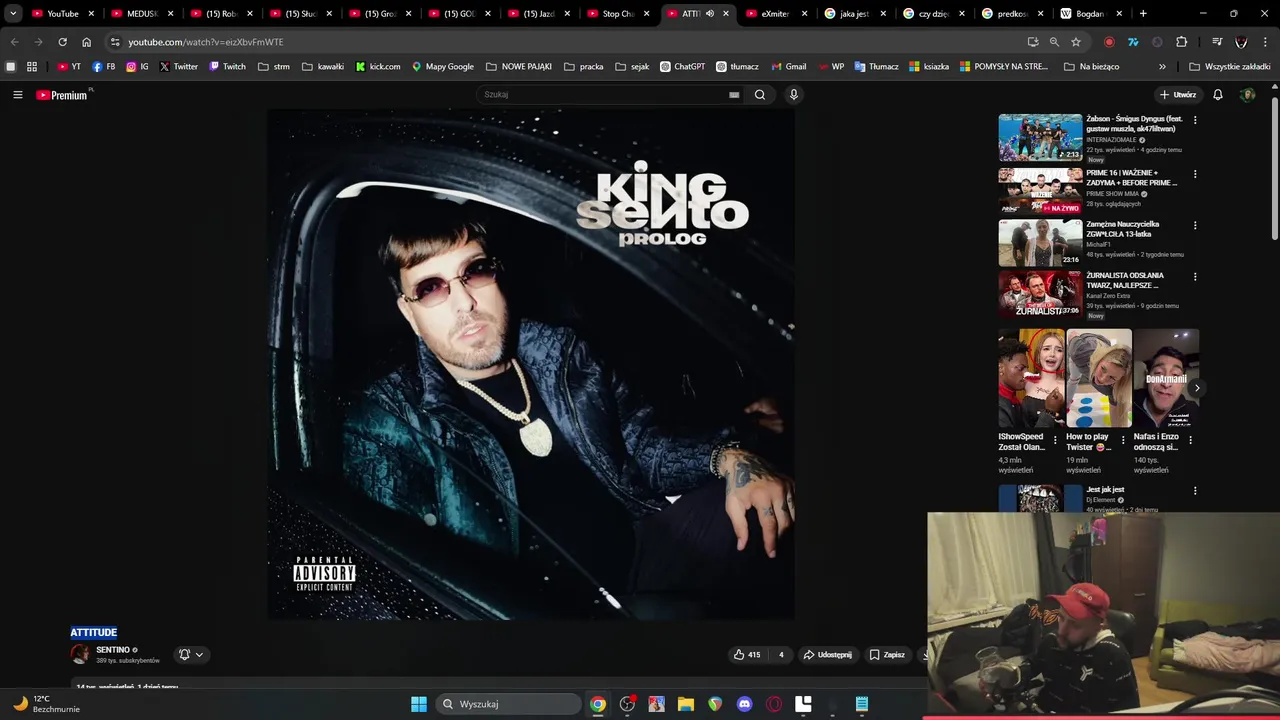
Task: Click the taskbar Wyszukaj search box
Action: pos(508,704)
